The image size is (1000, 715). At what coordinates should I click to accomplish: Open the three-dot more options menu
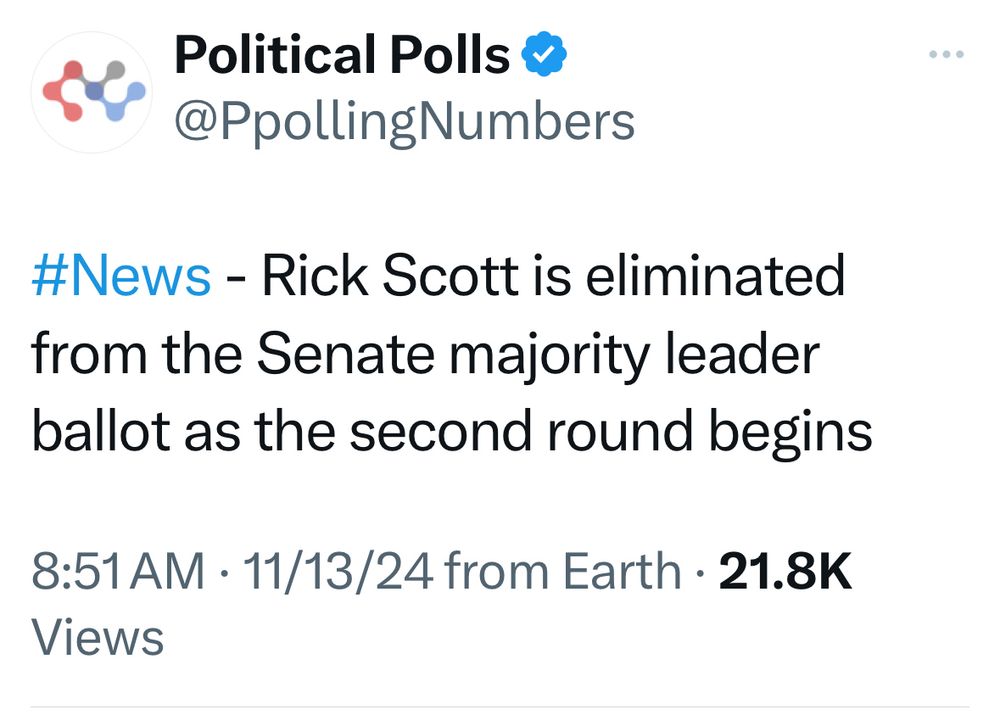pos(946,54)
